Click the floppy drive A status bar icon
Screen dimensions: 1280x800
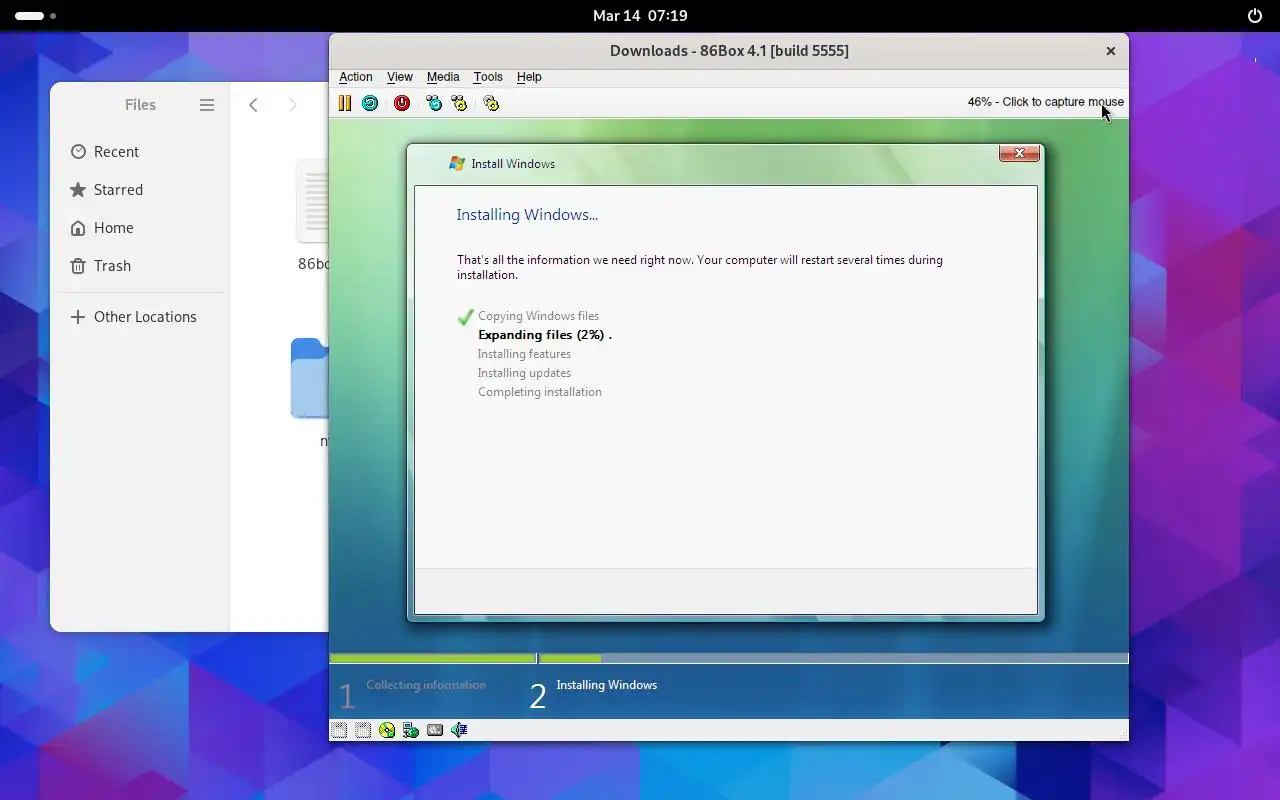(x=339, y=730)
